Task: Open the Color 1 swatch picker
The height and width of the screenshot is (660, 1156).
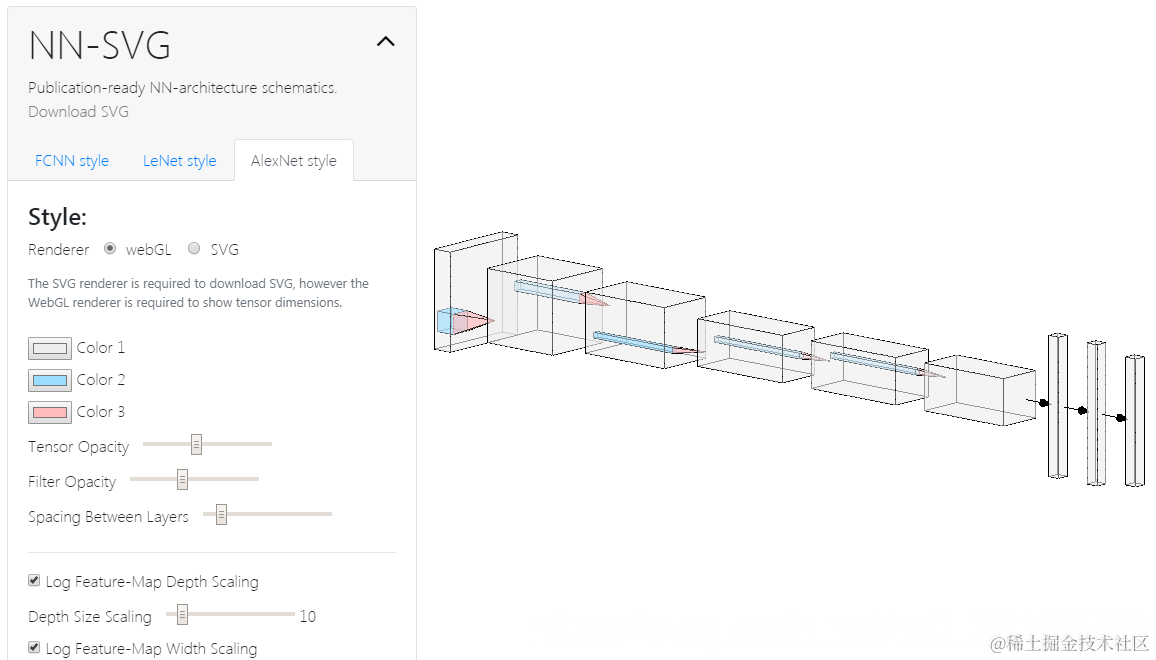Action: click(49, 348)
